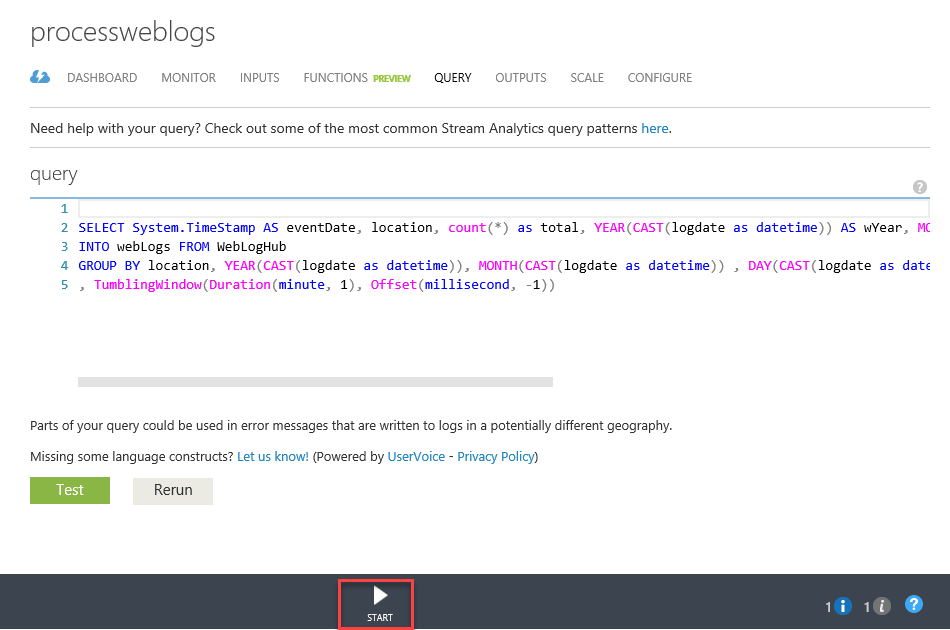Select the Query tab
The height and width of the screenshot is (630, 950).
pyautogui.click(x=452, y=78)
